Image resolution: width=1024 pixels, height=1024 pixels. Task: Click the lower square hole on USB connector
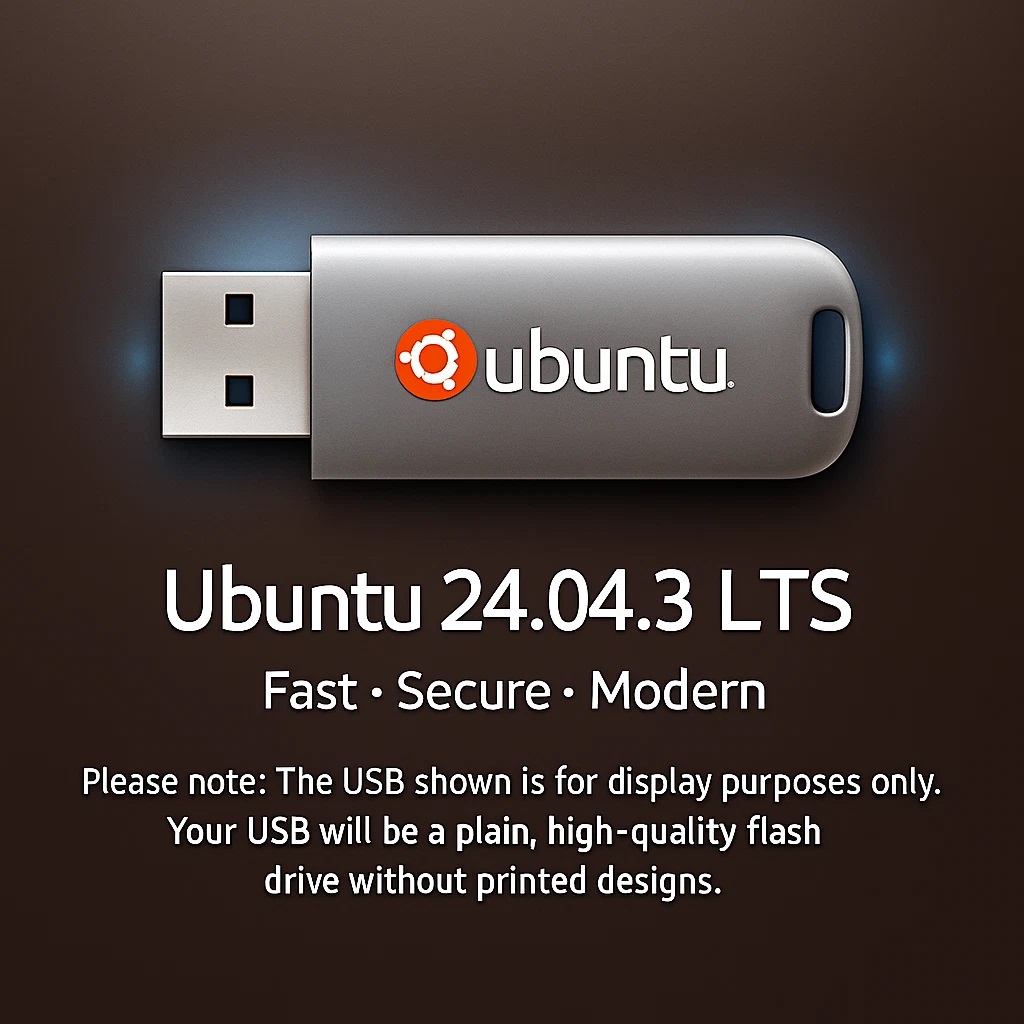(239, 391)
